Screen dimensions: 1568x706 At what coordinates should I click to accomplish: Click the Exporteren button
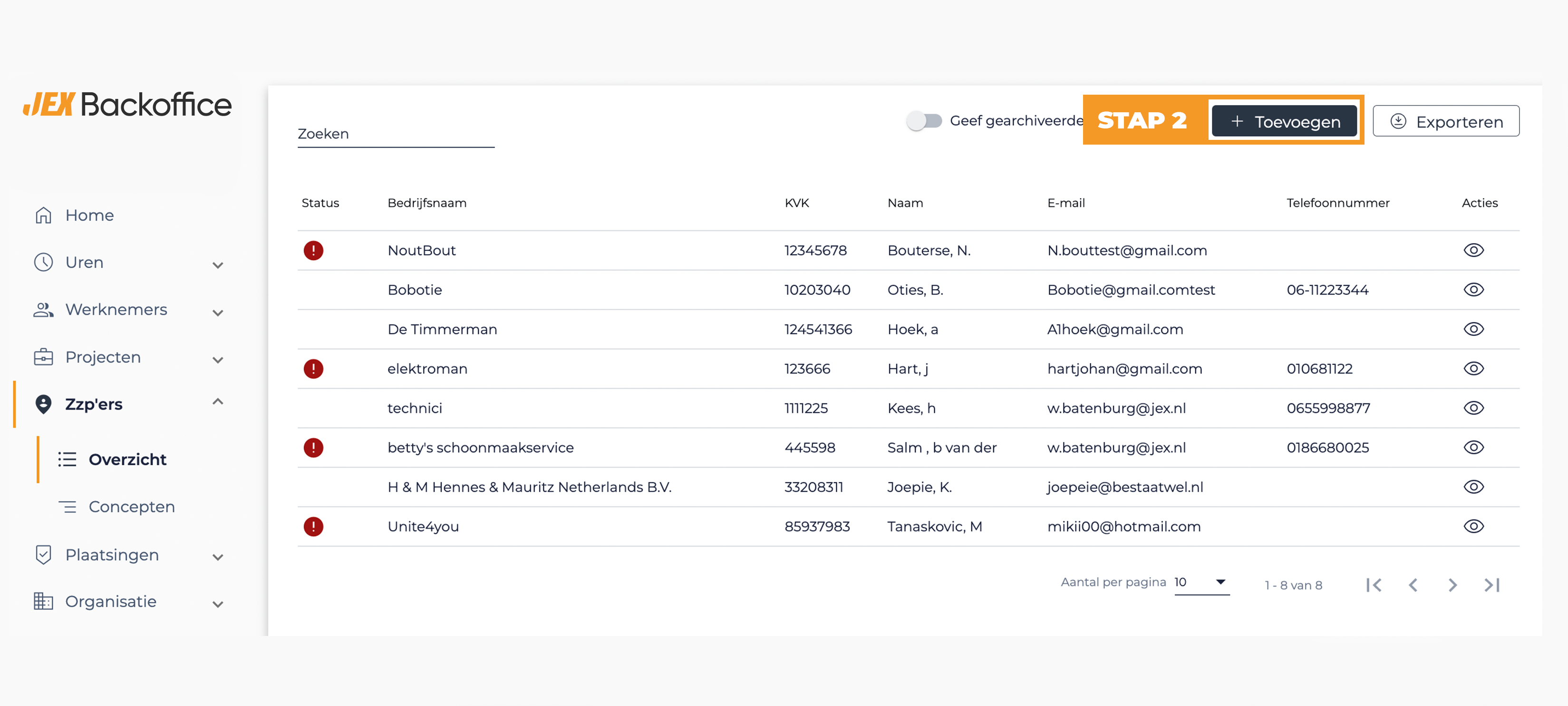(x=1446, y=121)
